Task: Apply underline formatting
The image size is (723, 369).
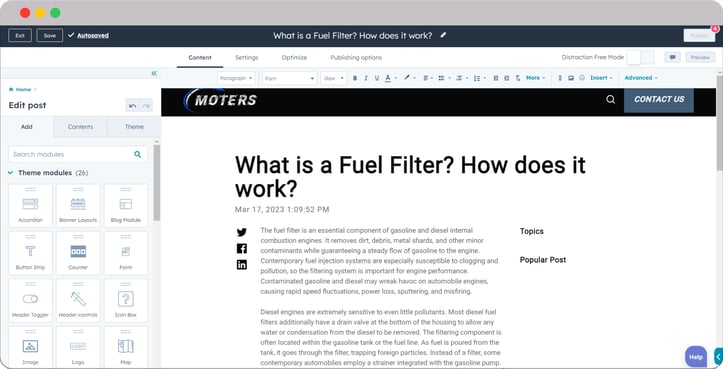Action: click(x=377, y=78)
